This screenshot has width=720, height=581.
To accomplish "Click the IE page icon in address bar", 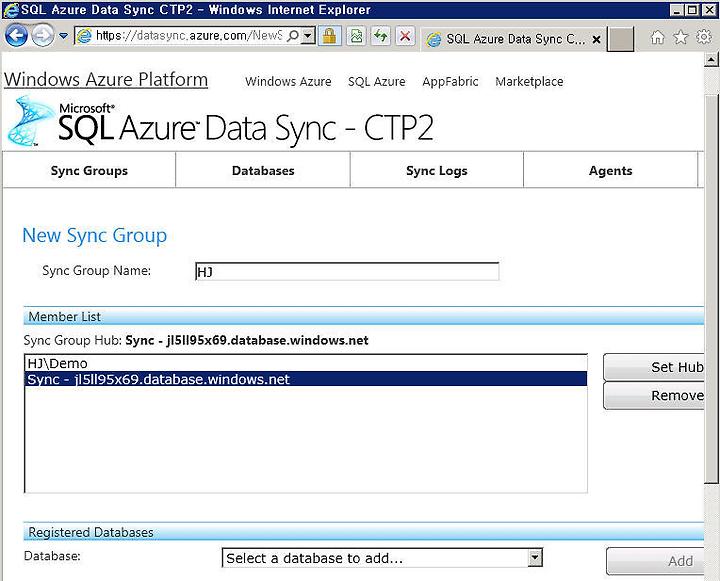I will (84, 36).
